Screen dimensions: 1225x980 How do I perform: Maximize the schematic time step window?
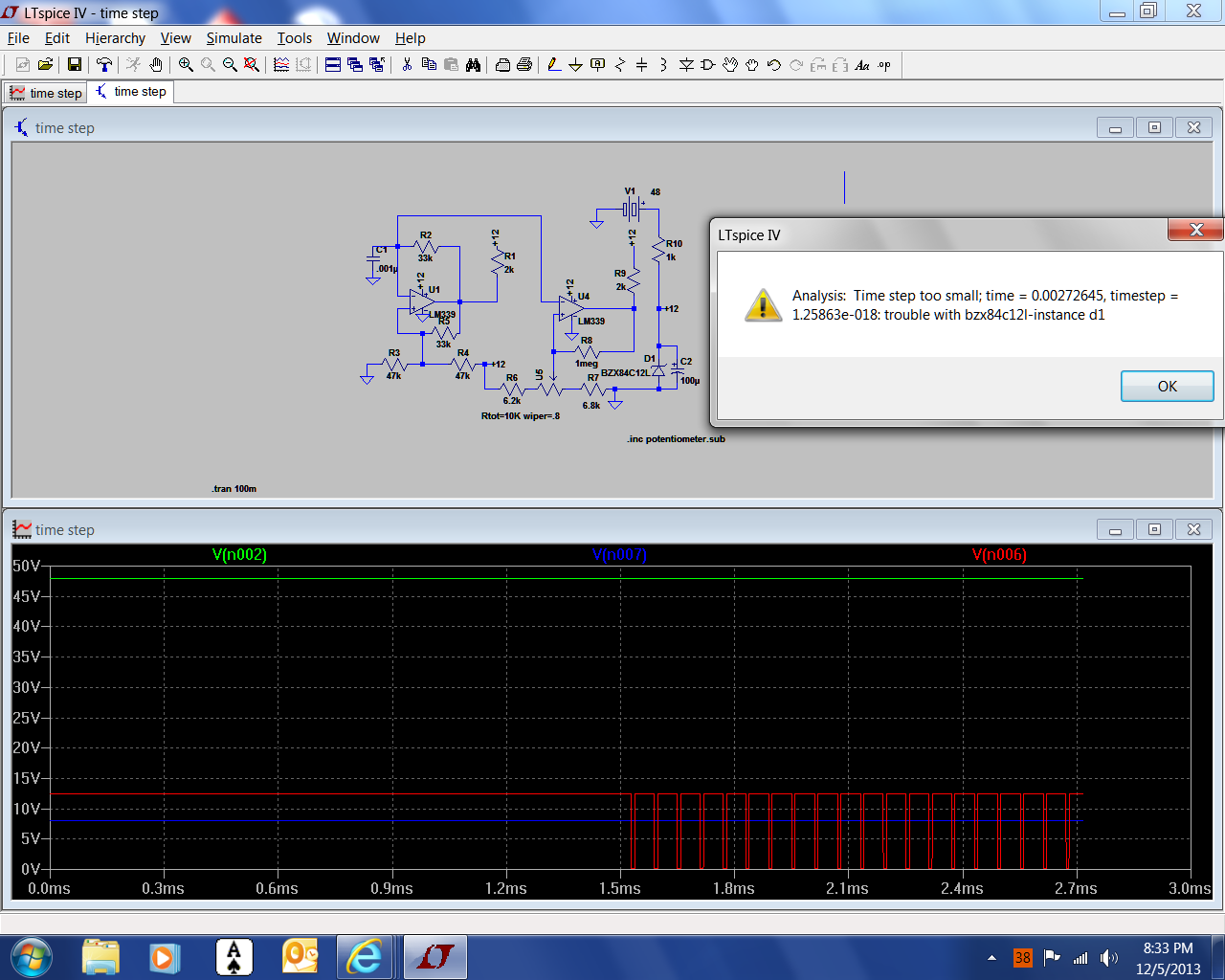(x=1155, y=127)
